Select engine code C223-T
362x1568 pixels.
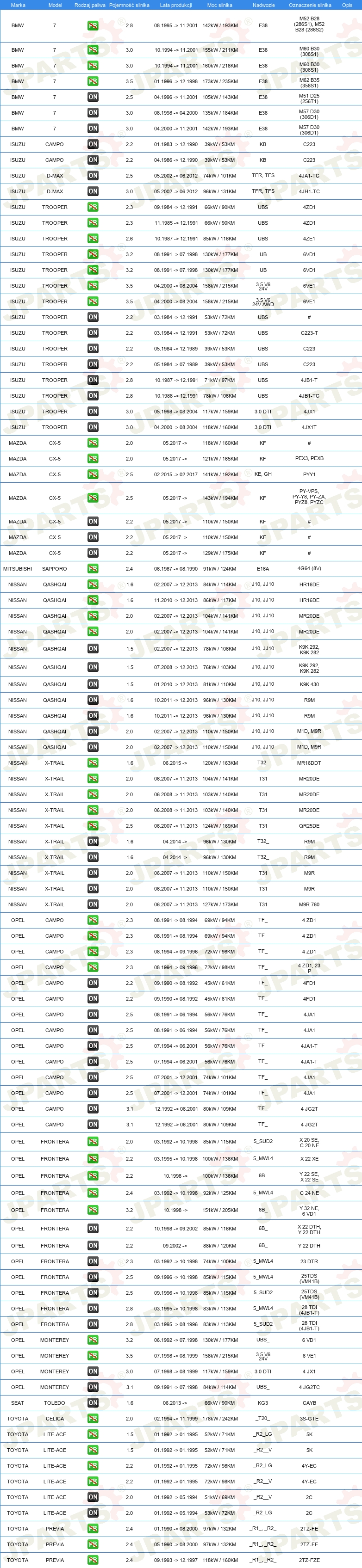pos(309,333)
